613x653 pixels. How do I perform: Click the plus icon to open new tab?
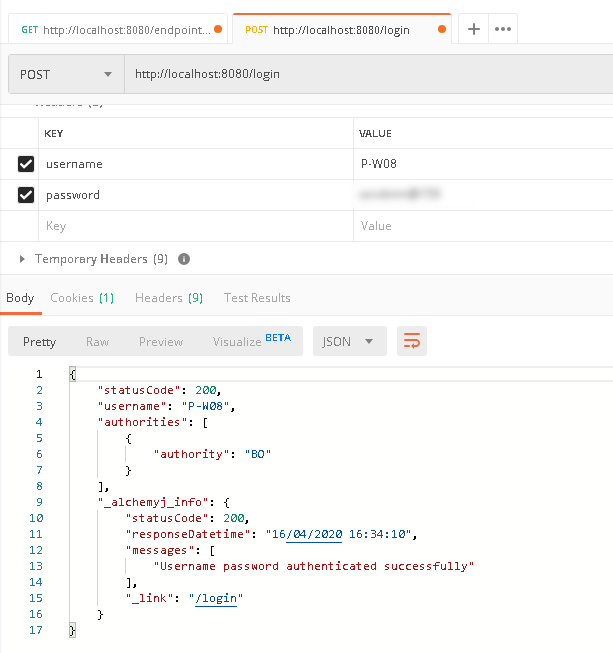coord(474,29)
